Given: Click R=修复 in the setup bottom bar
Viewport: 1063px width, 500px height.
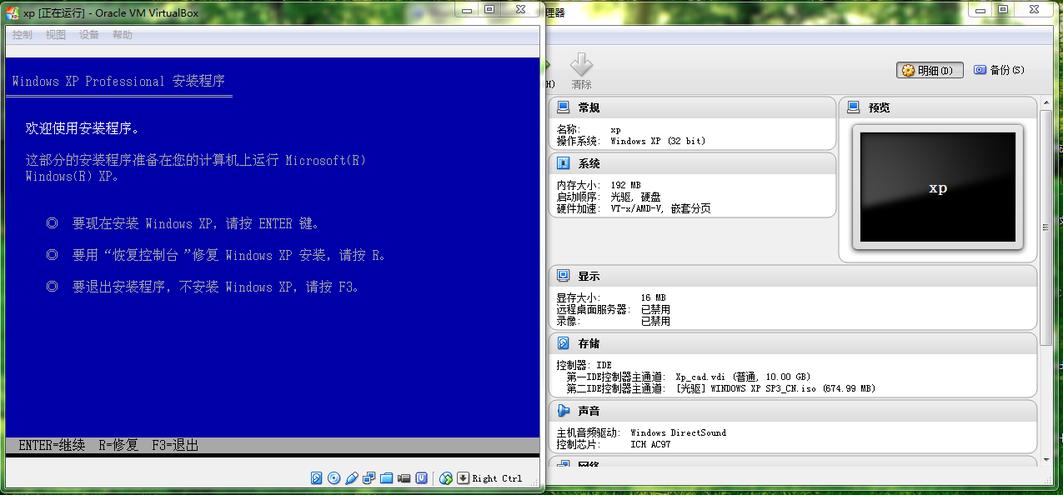Looking at the screenshot, I should 119,446.
